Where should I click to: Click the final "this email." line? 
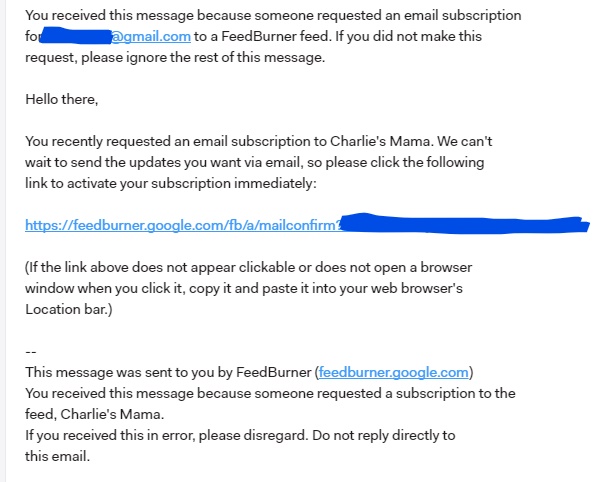tap(57, 456)
